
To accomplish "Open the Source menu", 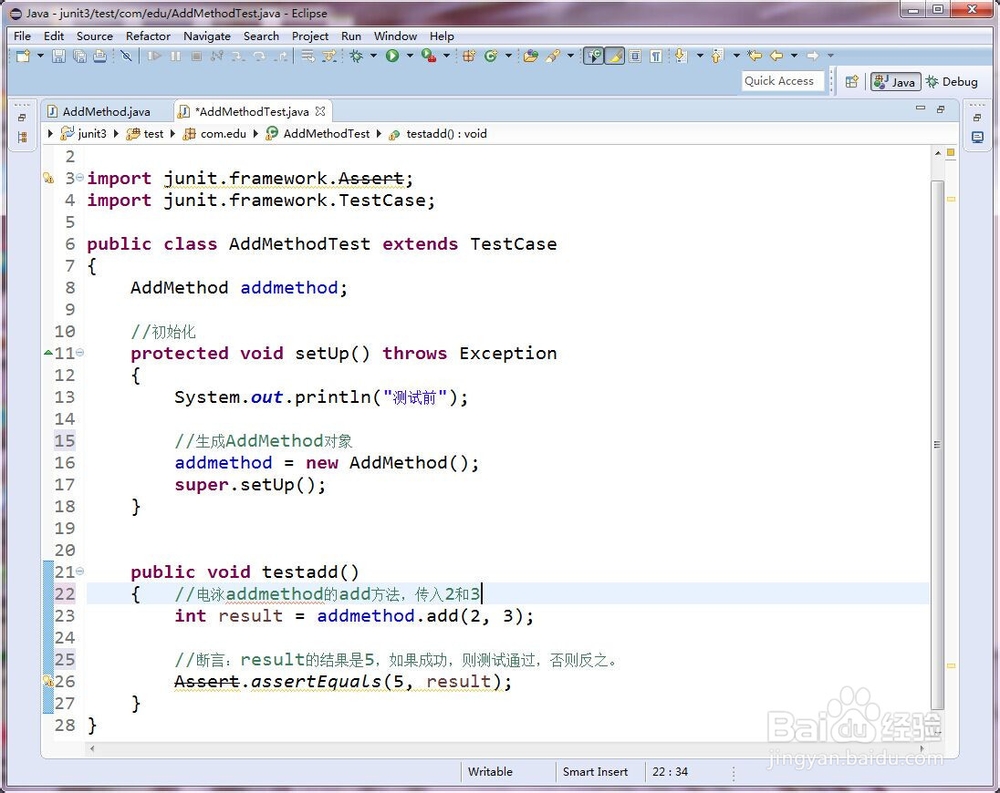I will pyautogui.click(x=94, y=36).
